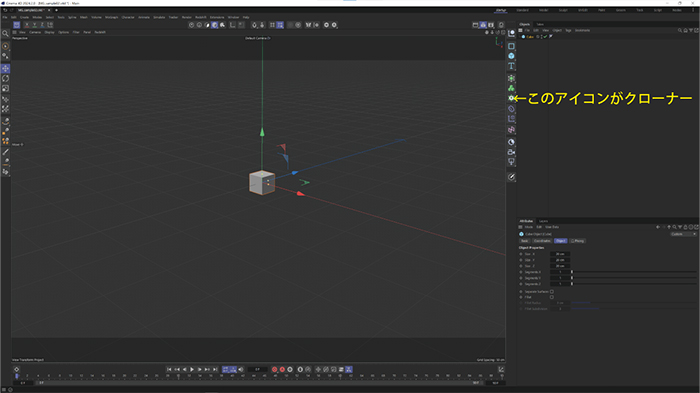
Task: Click the purple Field icon in palette
Action: (x=511, y=119)
